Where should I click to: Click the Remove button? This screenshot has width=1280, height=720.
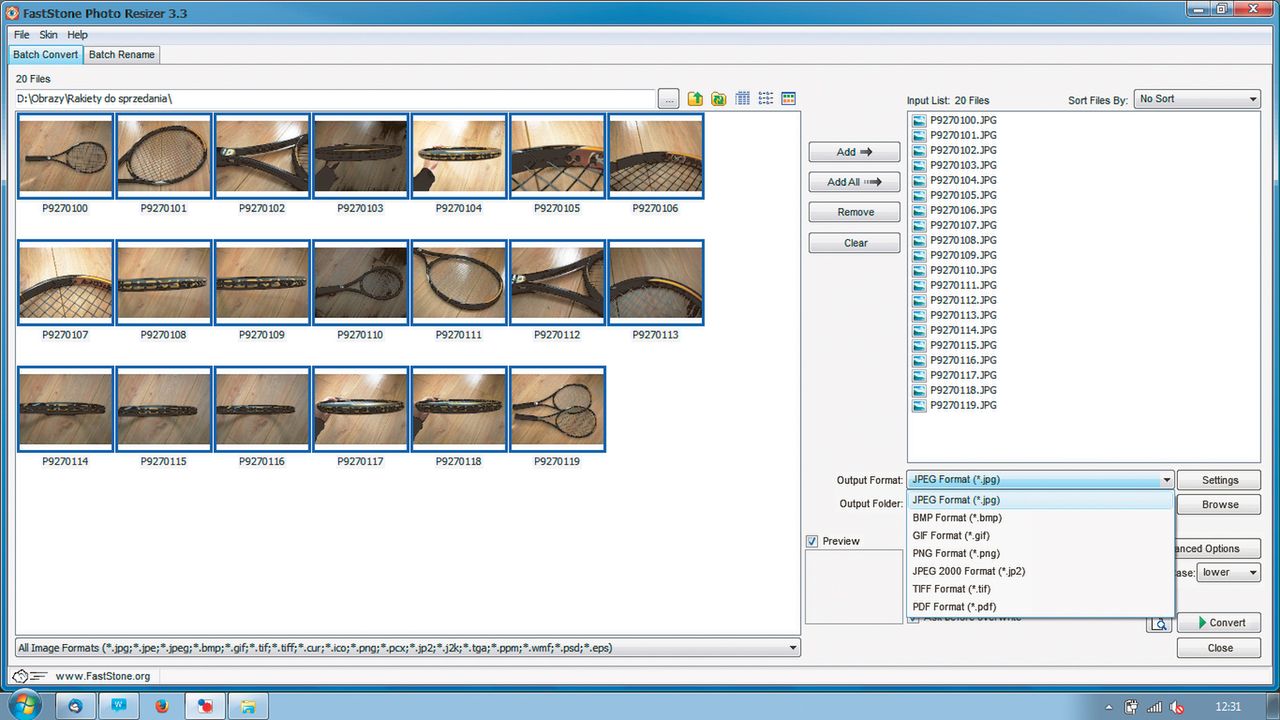(x=854, y=212)
